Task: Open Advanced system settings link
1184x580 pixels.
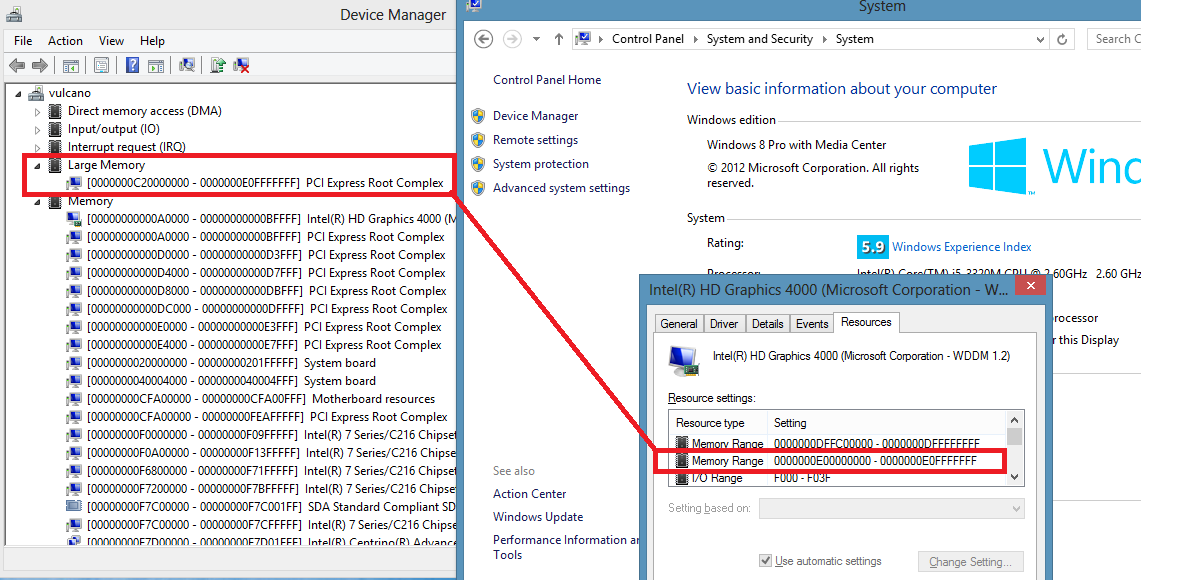Action: coord(561,188)
